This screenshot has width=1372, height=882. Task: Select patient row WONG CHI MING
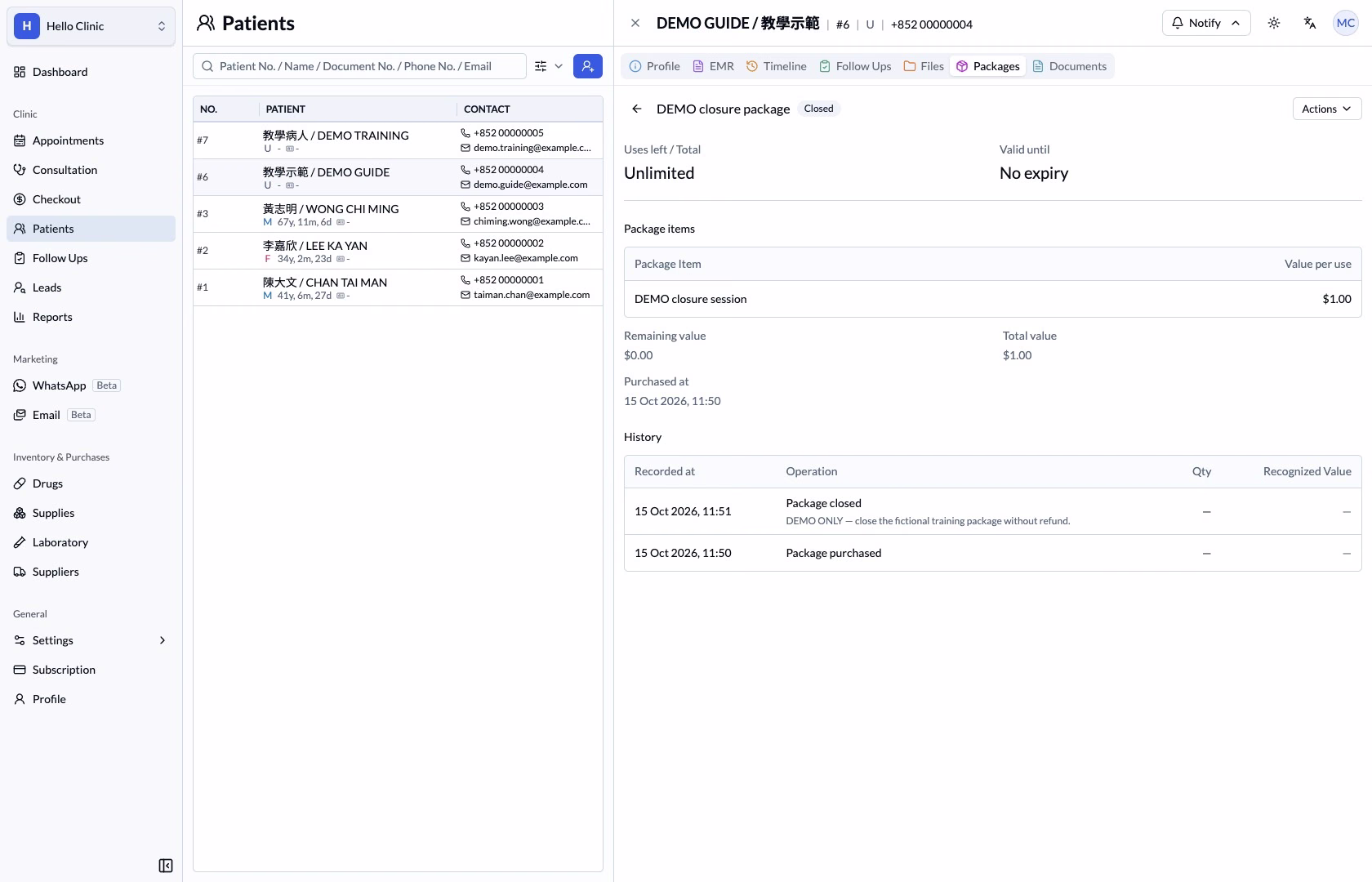(x=398, y=214)
